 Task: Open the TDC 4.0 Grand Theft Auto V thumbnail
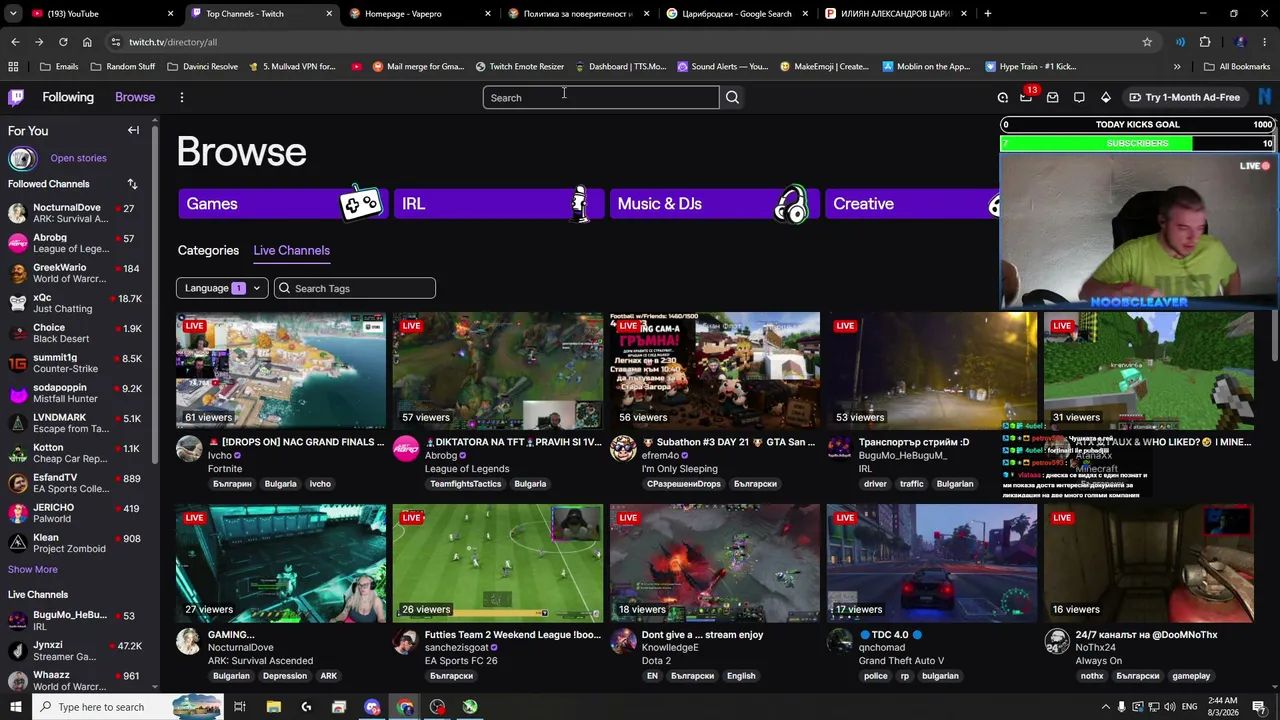(x=932, y=563)
